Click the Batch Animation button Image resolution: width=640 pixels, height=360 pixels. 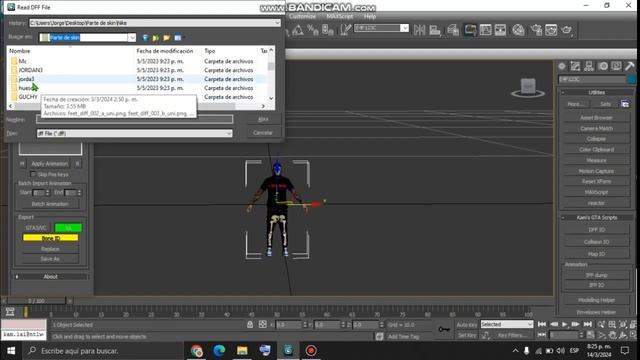point(50,204)
